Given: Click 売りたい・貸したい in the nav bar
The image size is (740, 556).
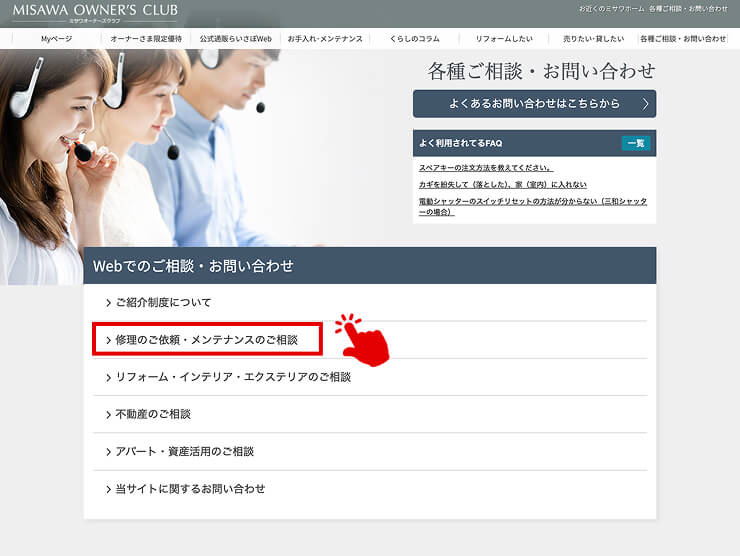Looking at the screenshot, I should point(592,38).
